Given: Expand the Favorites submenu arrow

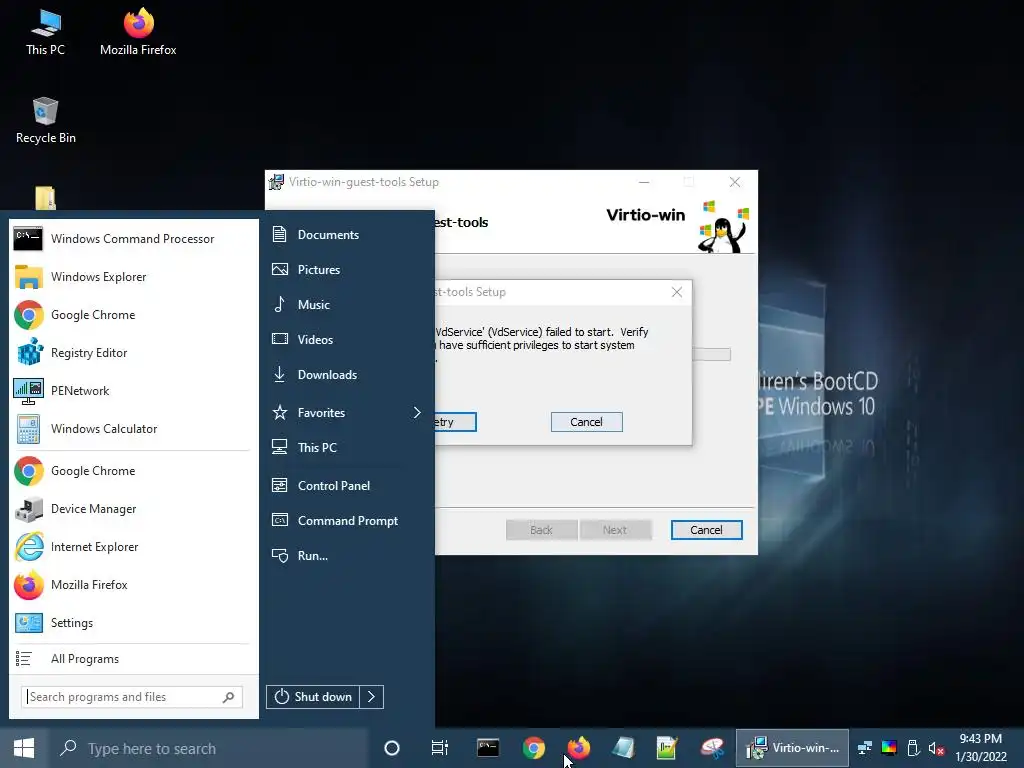Looking at the screenshot, I should [x=417, y=413].
